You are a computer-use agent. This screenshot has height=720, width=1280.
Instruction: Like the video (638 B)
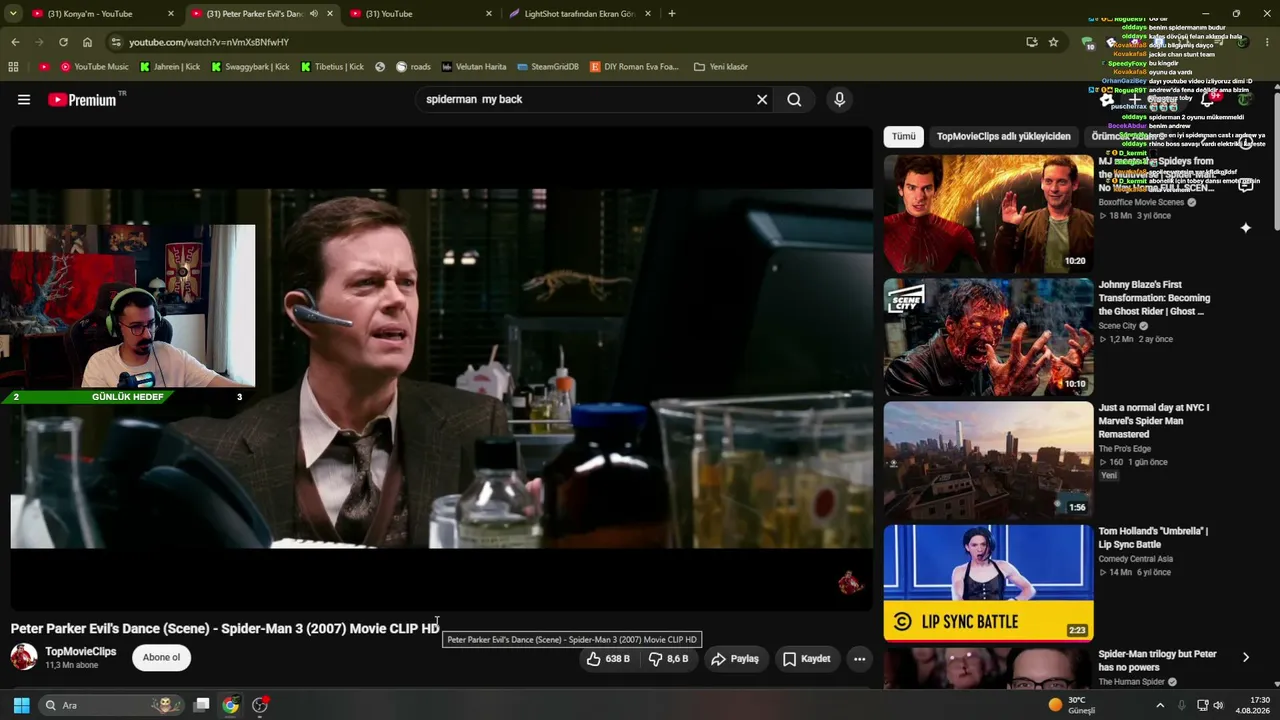(x=608, y=659)
